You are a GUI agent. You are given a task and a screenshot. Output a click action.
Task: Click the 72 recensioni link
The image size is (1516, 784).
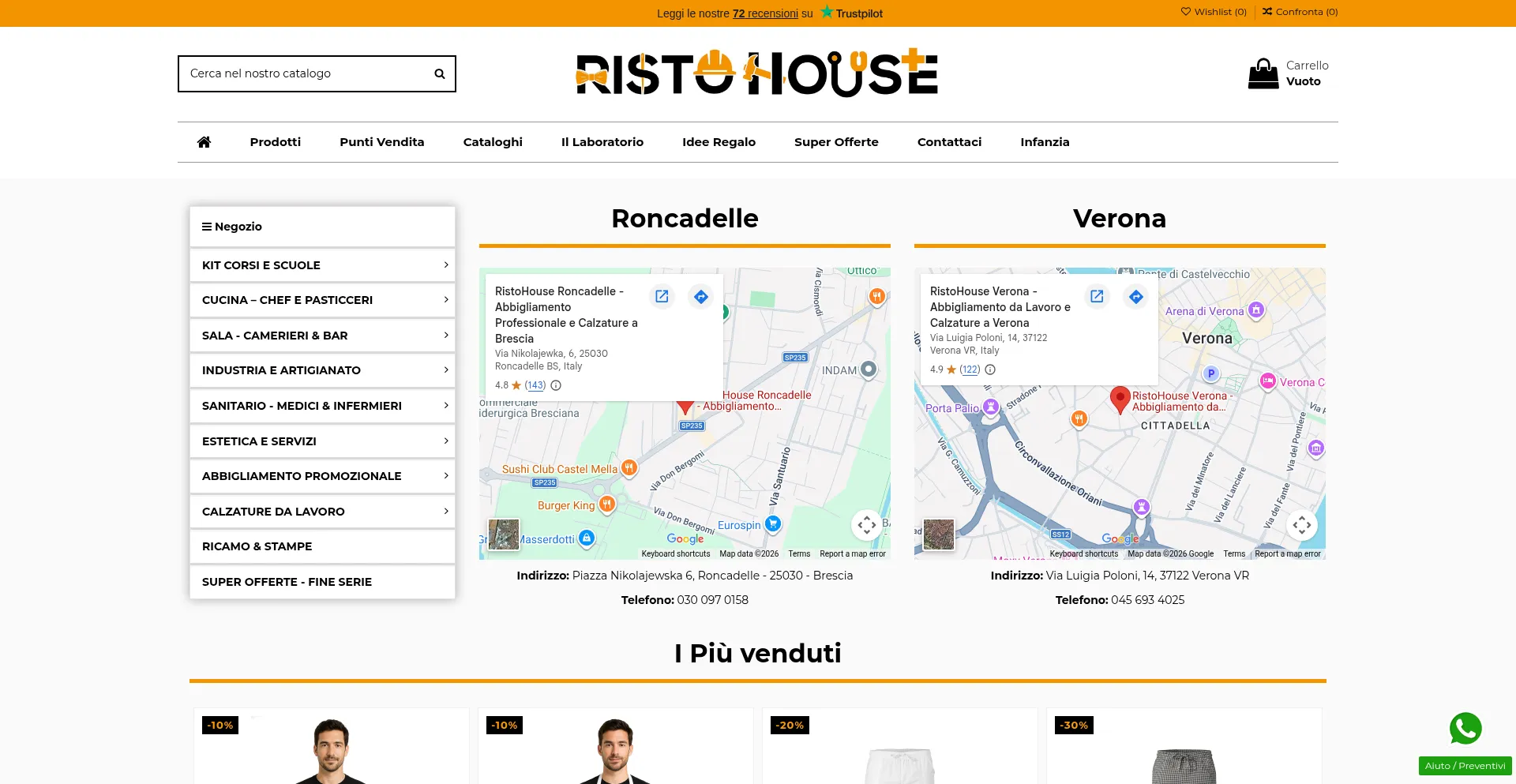[765, 13]
